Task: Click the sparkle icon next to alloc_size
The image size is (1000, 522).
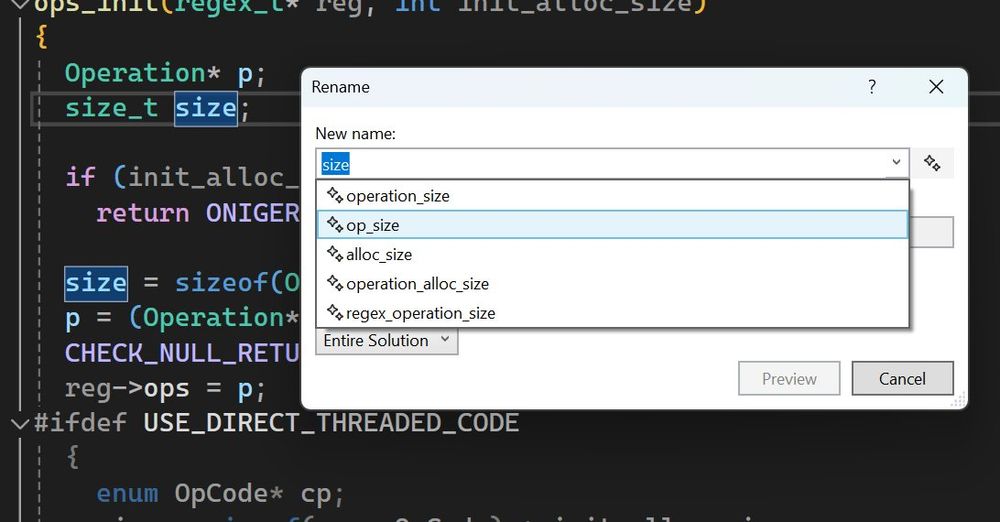Action: [x=335, y=253]
